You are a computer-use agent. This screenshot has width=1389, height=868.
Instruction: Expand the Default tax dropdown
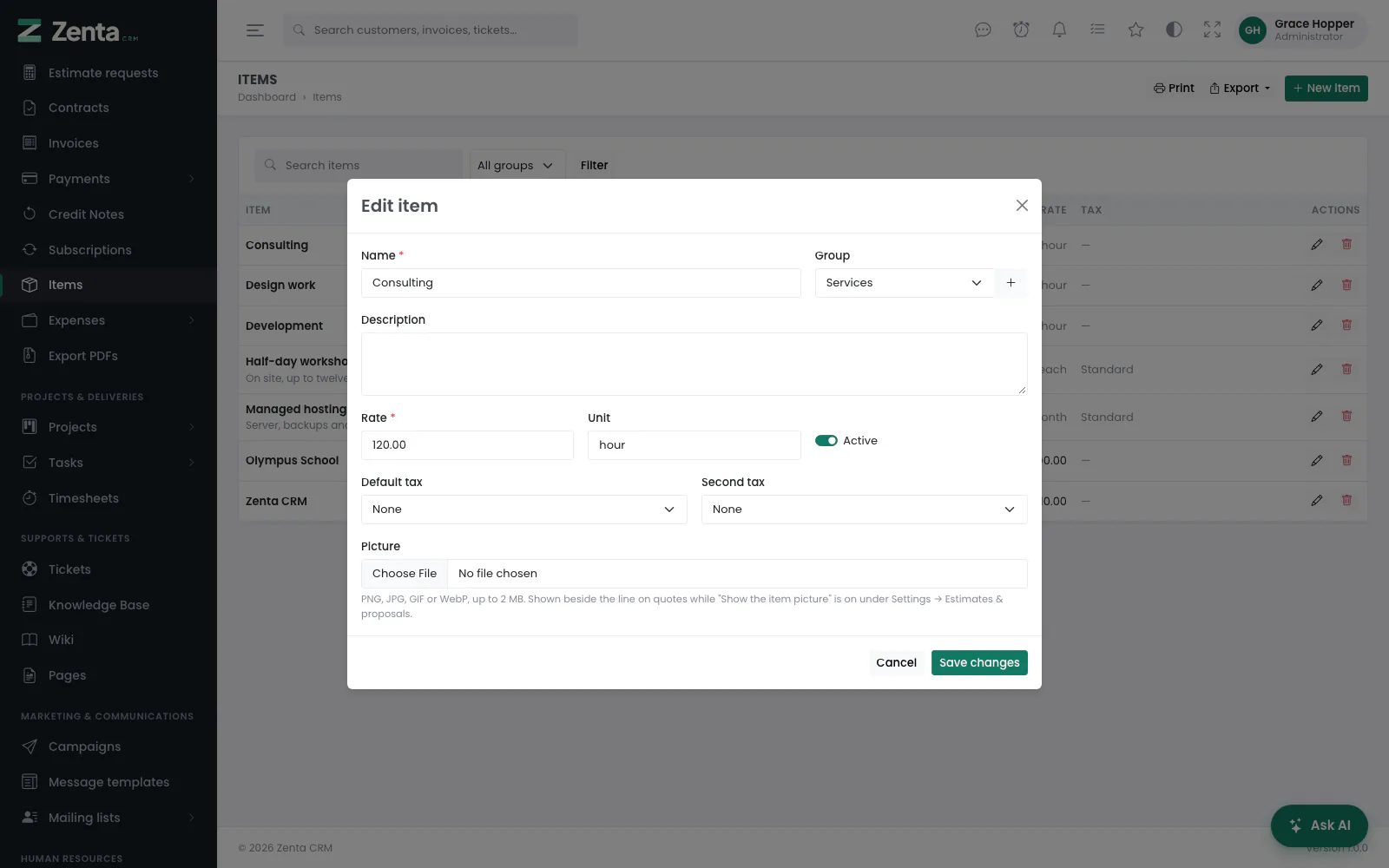coord(523,510)
